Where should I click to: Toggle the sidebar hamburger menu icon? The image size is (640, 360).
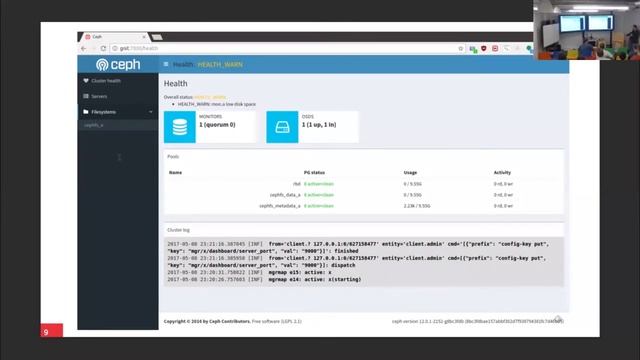[x=166, y=64]
